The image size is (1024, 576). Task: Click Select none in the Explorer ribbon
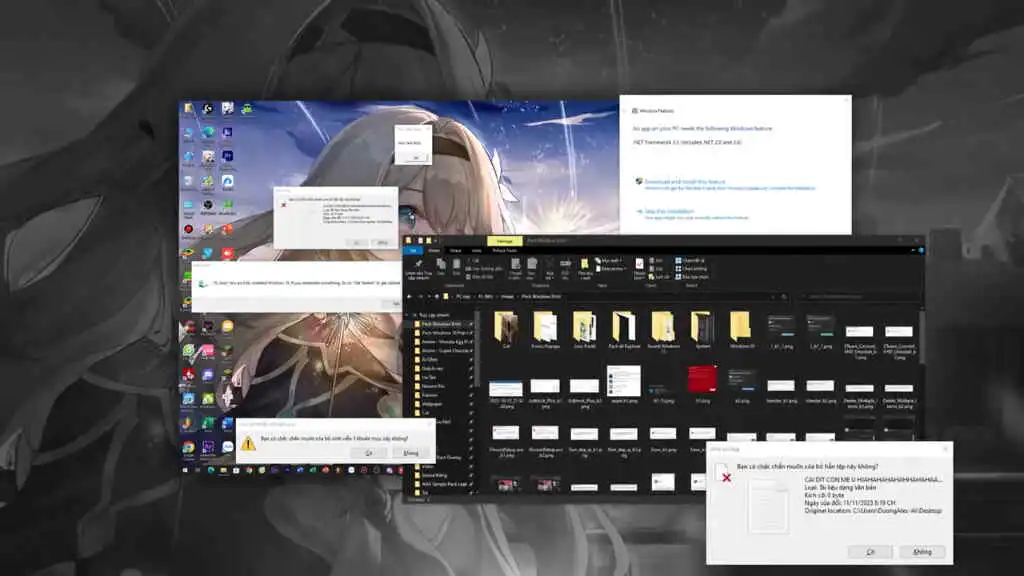coord(692,268)
